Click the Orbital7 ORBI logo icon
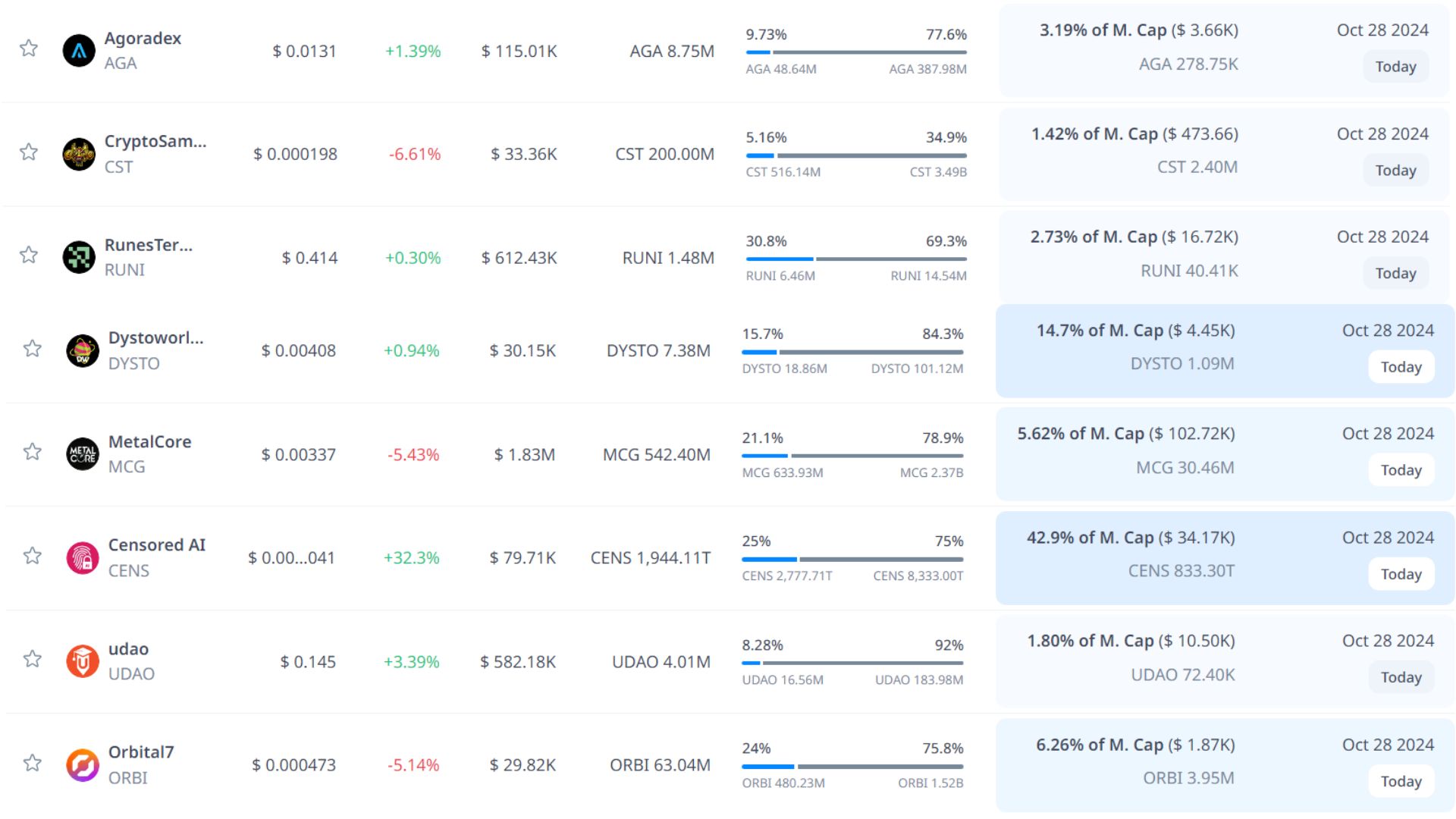This screenshot has height=819, width=1456. pyautogui.click(x=83, y=765)
